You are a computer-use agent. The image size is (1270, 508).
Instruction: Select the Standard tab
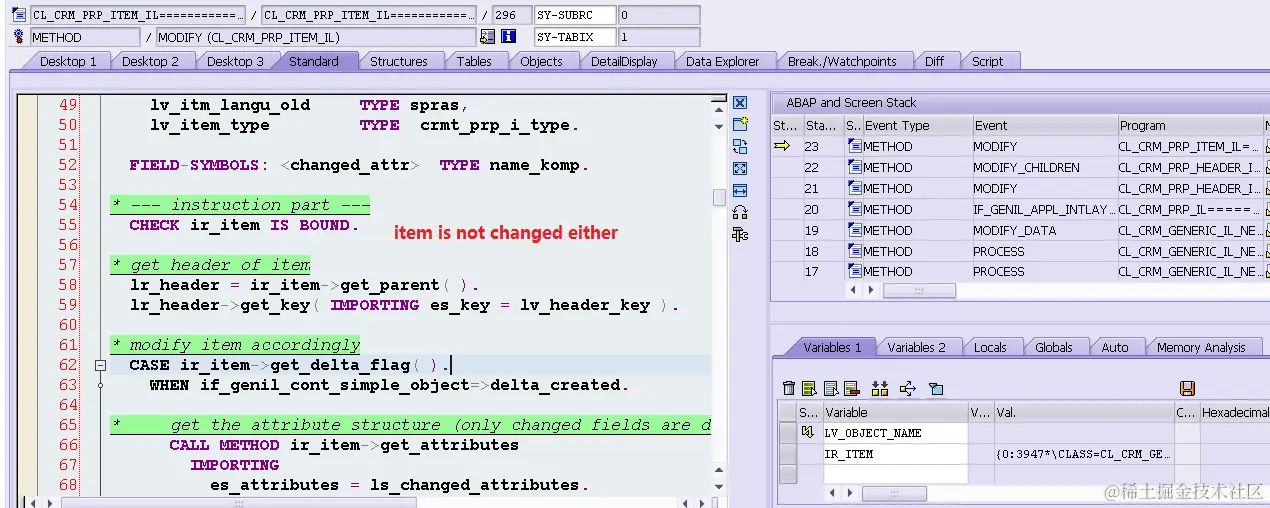[314, 61]
